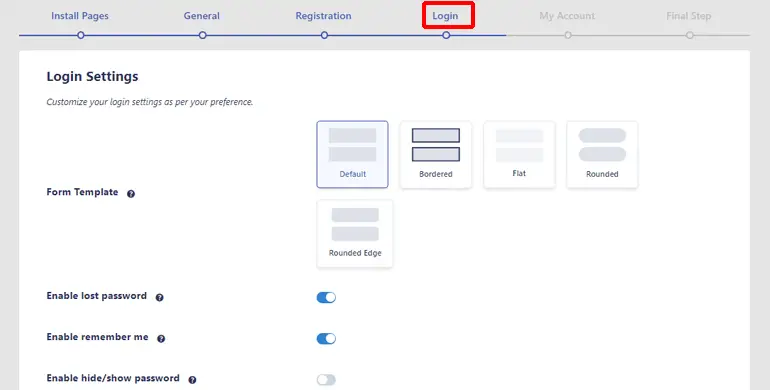Choose the Bordered form template
The width and height of the screenshot is (770, 390).
(436, 154)
